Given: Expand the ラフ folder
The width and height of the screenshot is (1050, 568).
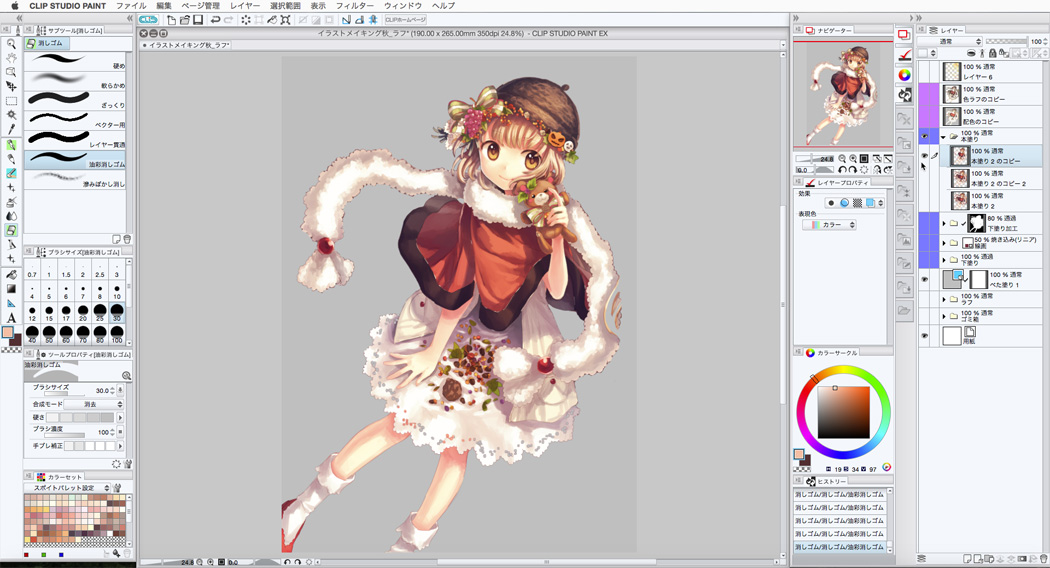Looking at the screenshot, I should click(944, 299).
